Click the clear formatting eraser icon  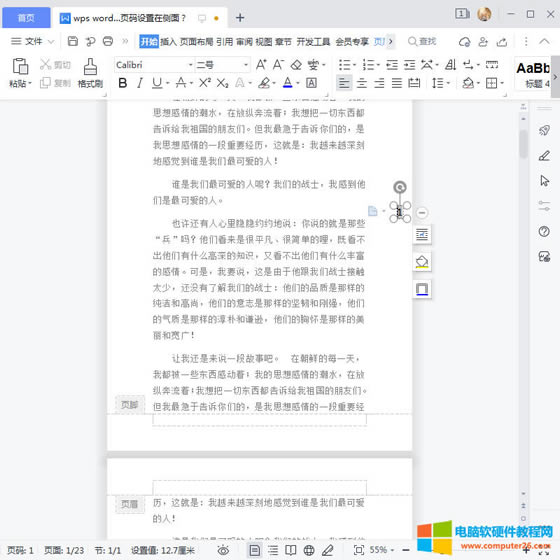tap(296, 65)
